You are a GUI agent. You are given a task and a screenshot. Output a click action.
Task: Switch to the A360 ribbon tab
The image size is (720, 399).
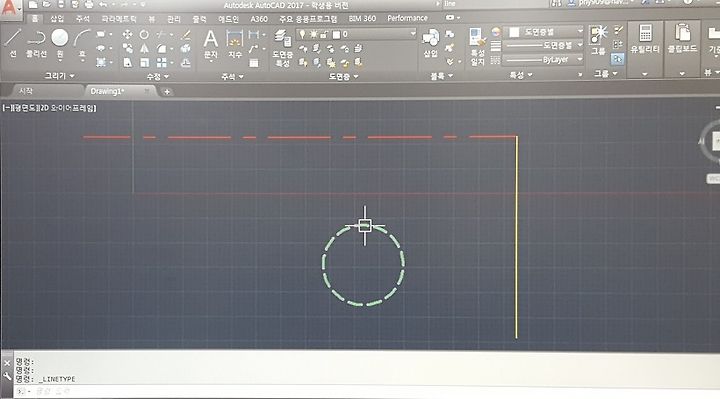(x=259, y=19)
